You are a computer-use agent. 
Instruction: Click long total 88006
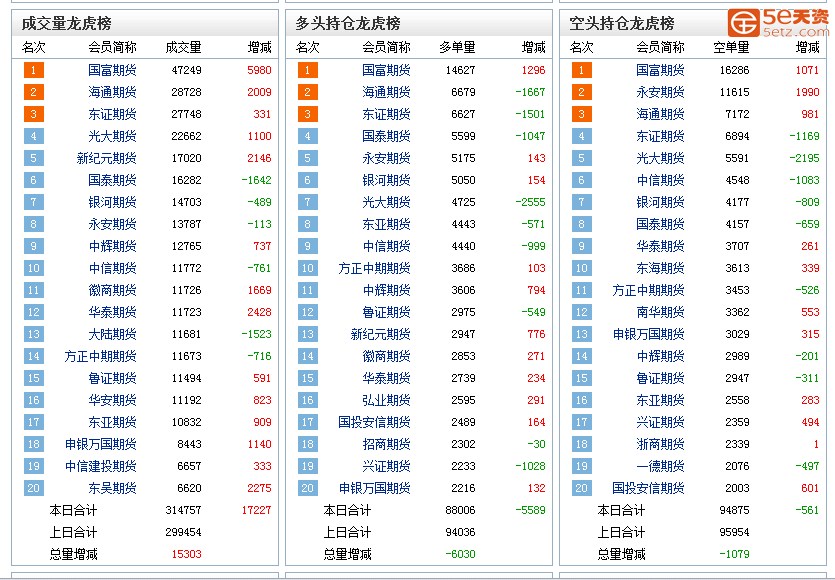[x=461, y=510]
